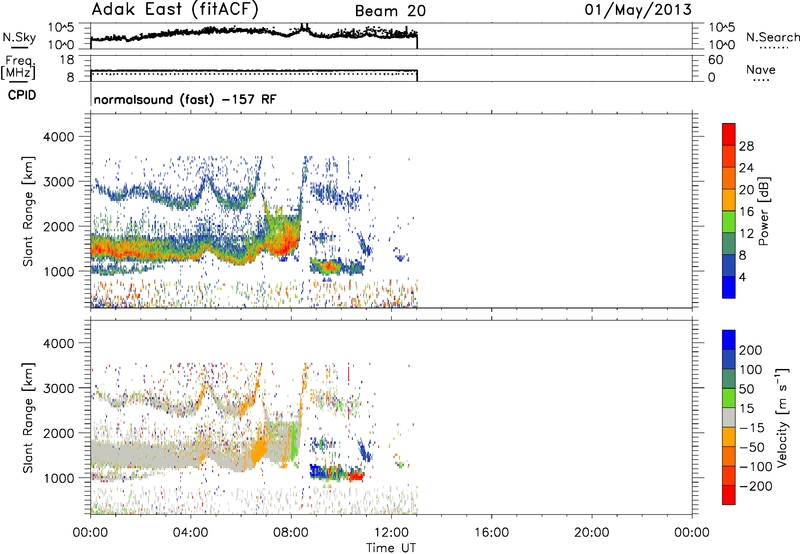Screen dimensions: 800x554
Task: Click the '20:00' time tick label
Action: tap(591, 533)
